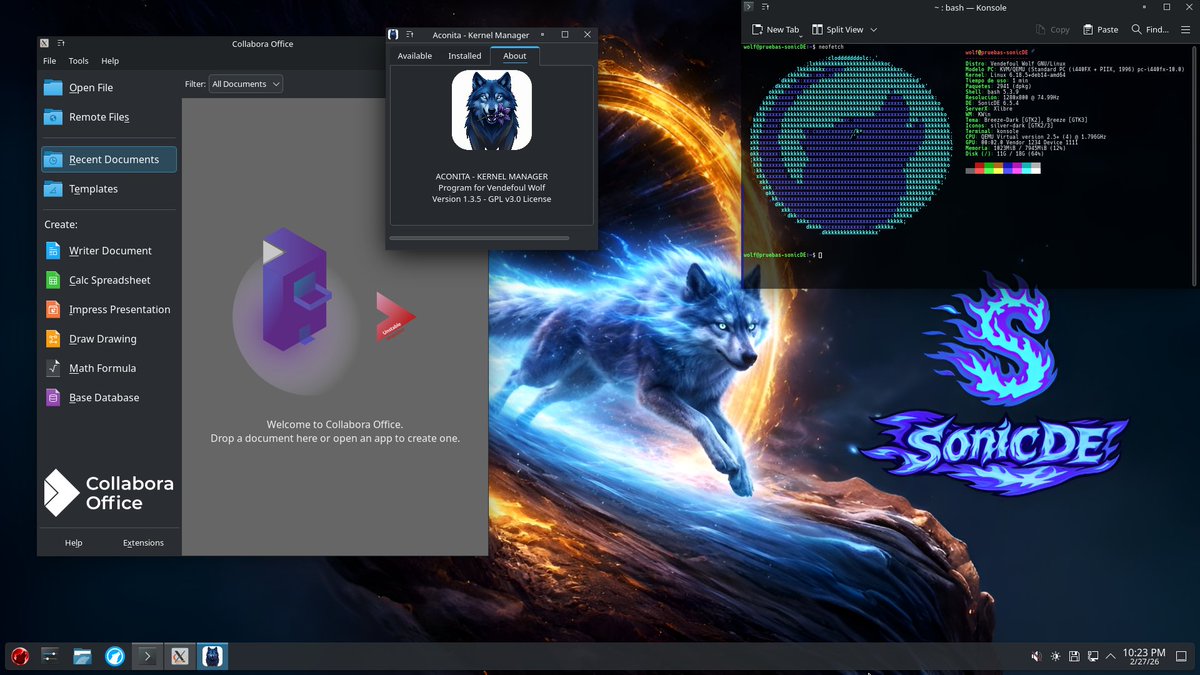Click the Konsole terminal prompt line
This screenshot has width=1200, height=675.
tap(783, 256)
